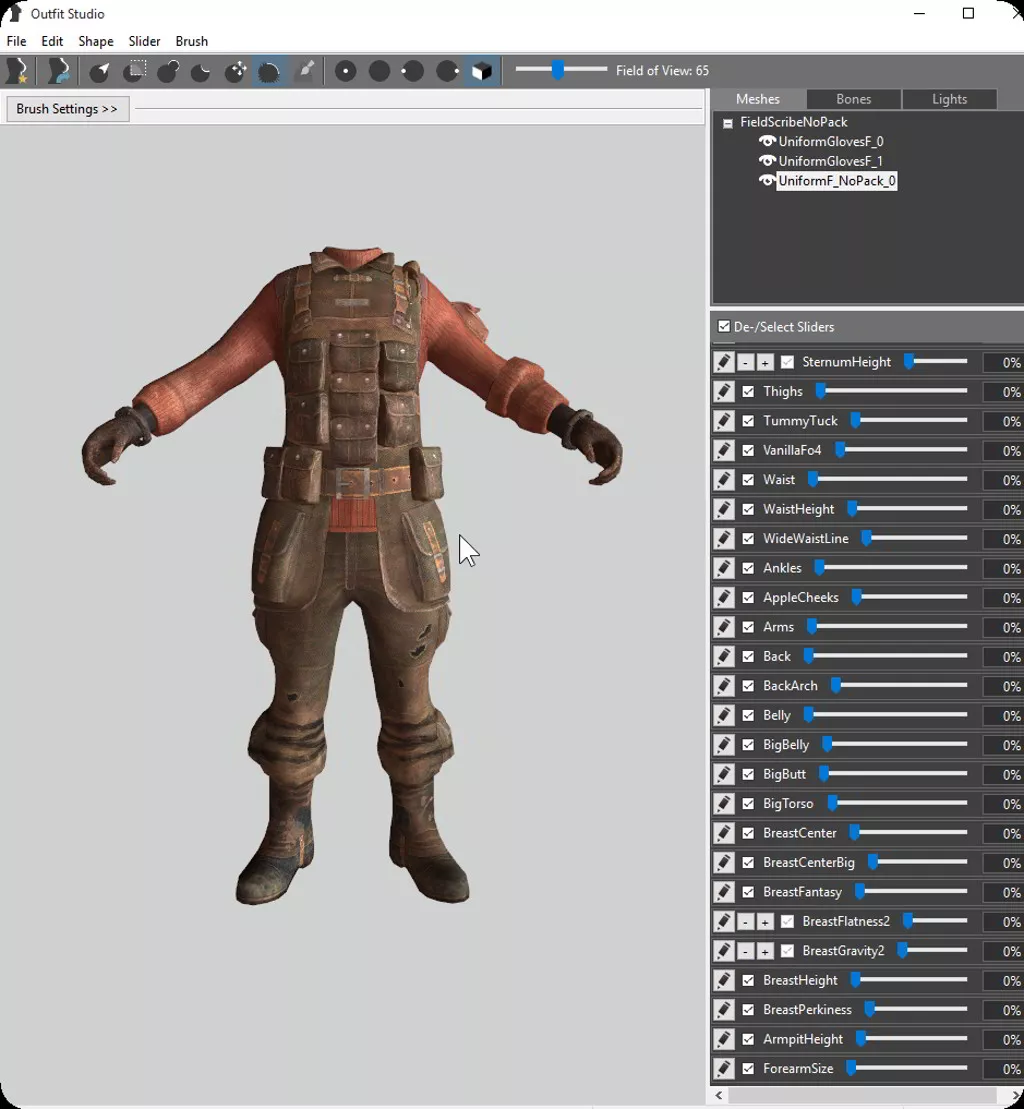Open the Shape menu

coord(96,41)
